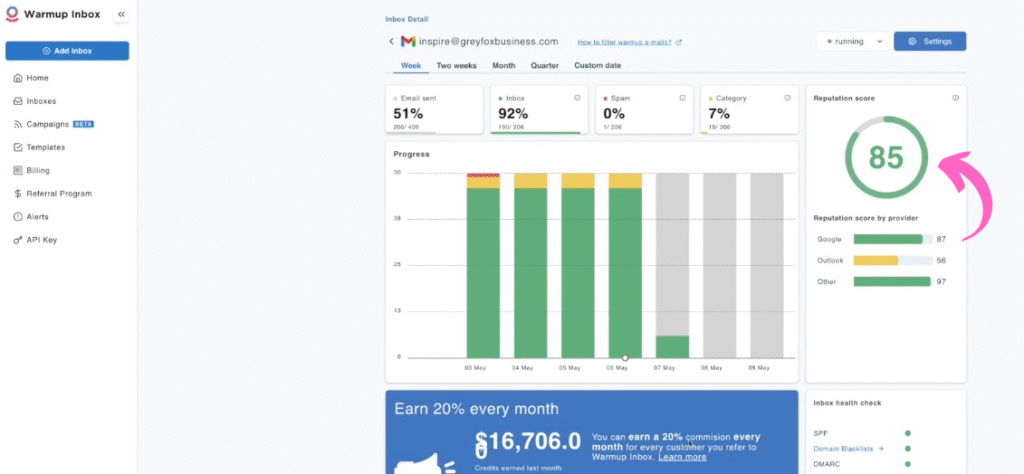Select the Custom date tab
The width and height of the screenshot is (1024, 474).
(x=597, y=66)
